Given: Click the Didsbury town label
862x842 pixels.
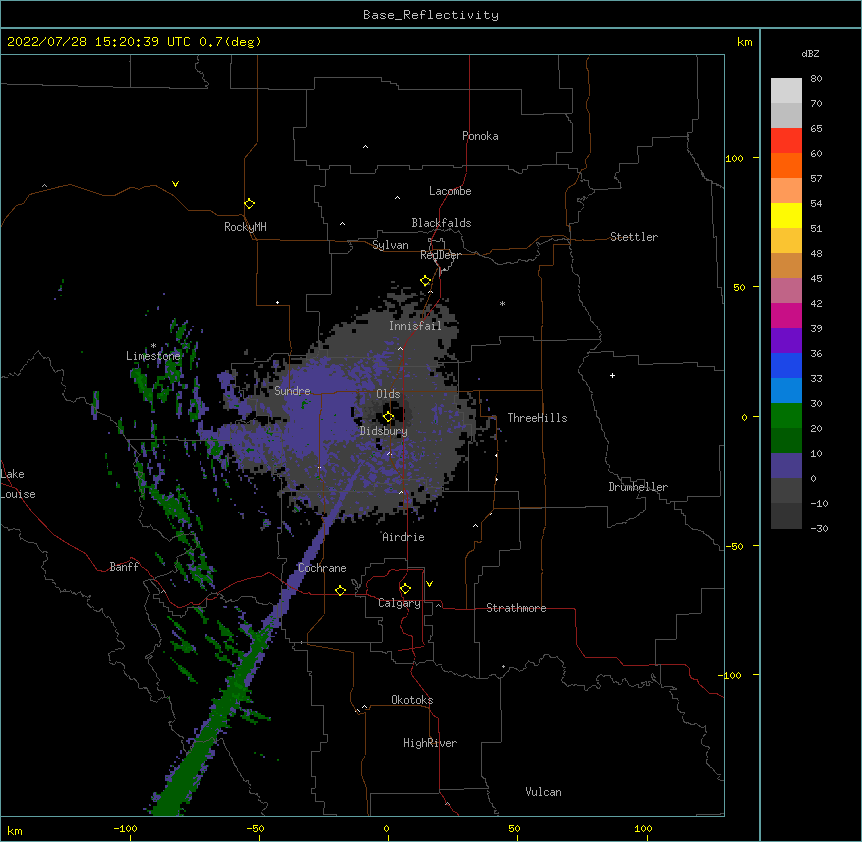Looking at the screenshot, I should [x=384, y=431].
